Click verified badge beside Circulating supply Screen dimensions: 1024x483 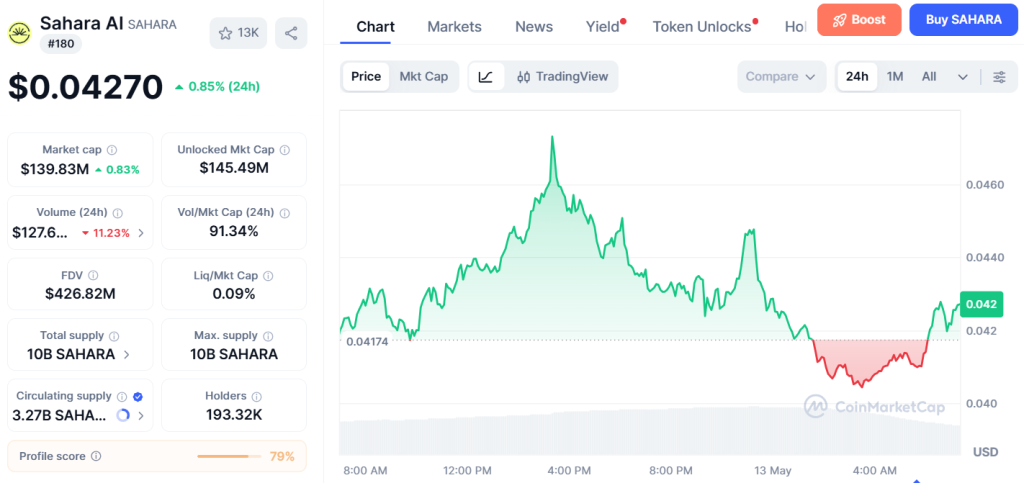pos(138,396)
